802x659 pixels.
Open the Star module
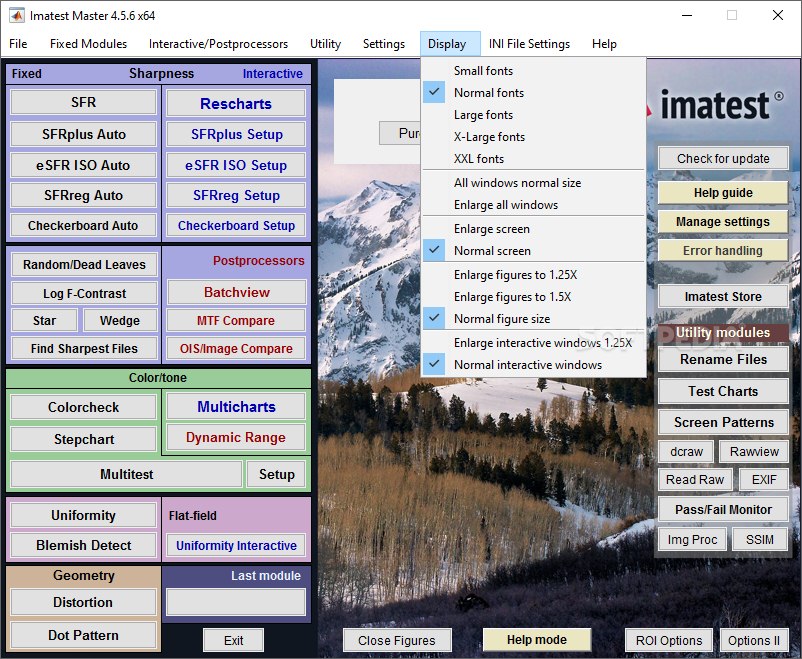[44, 321]
